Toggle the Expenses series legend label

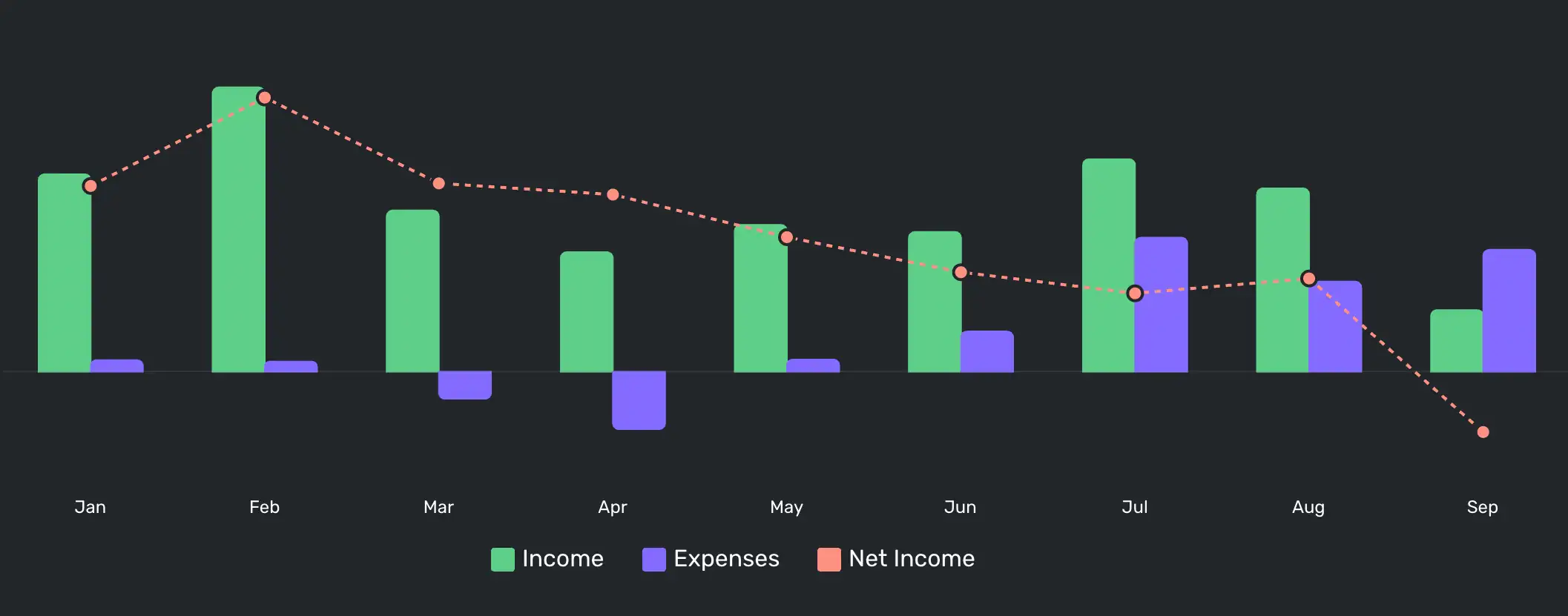pyautogui.click(x=726, y=559)
